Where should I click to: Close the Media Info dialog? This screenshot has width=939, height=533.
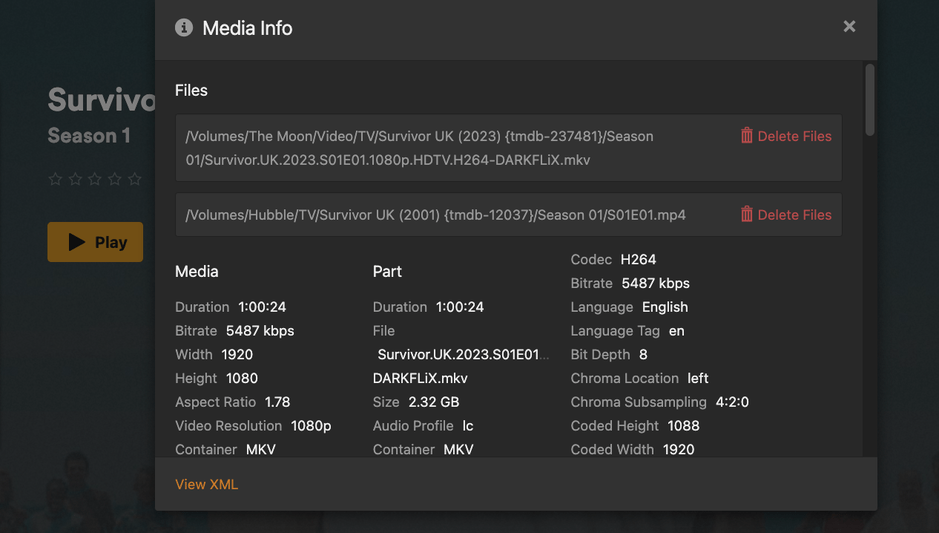point(849,27)
